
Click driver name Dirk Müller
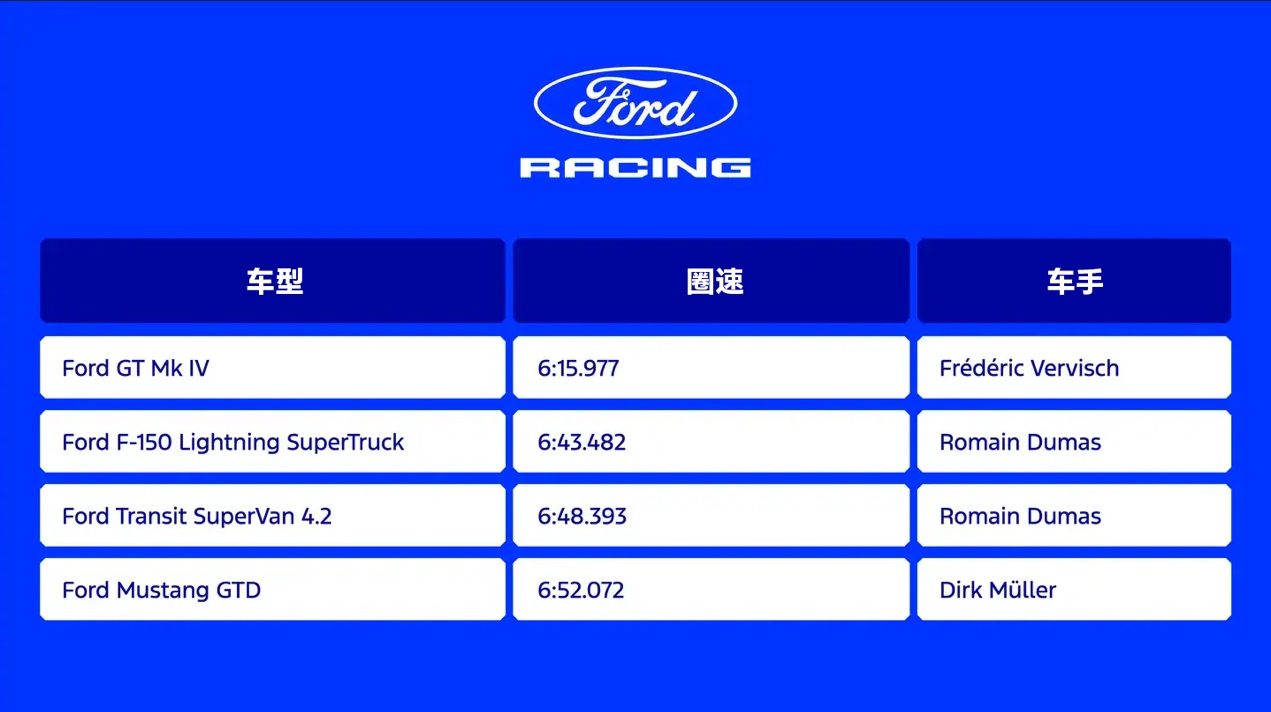coord(997,590)
